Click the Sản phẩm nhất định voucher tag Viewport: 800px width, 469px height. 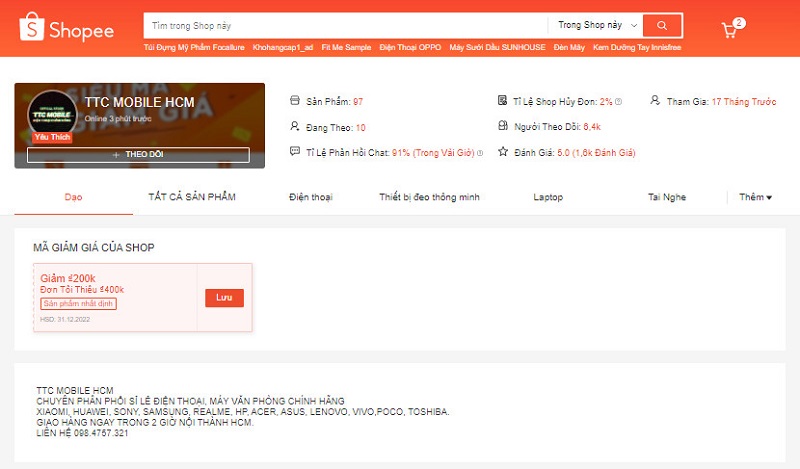[x=78, y=304]
